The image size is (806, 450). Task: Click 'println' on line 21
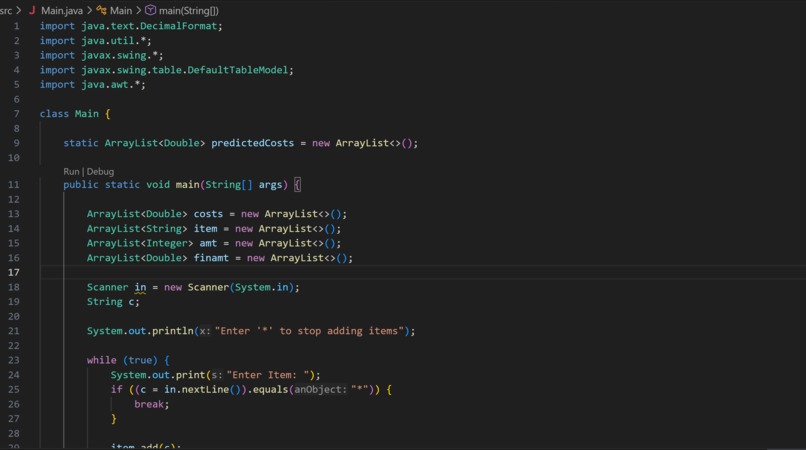(173, 331)
